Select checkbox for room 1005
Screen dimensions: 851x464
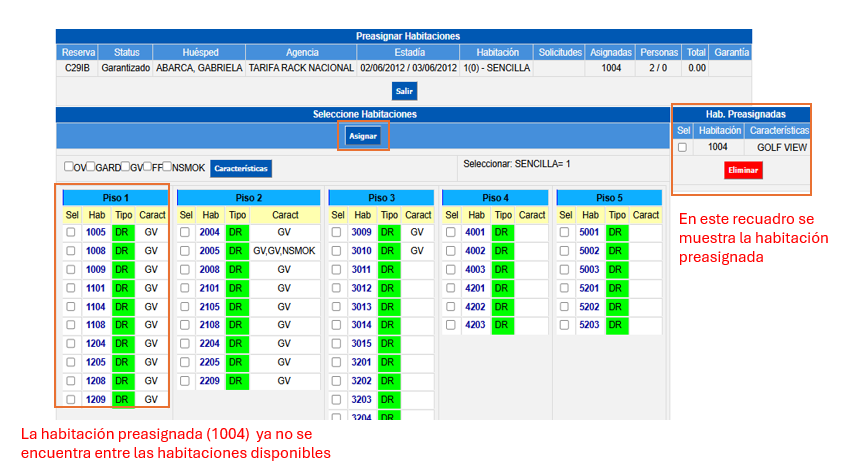pos(70,232)
